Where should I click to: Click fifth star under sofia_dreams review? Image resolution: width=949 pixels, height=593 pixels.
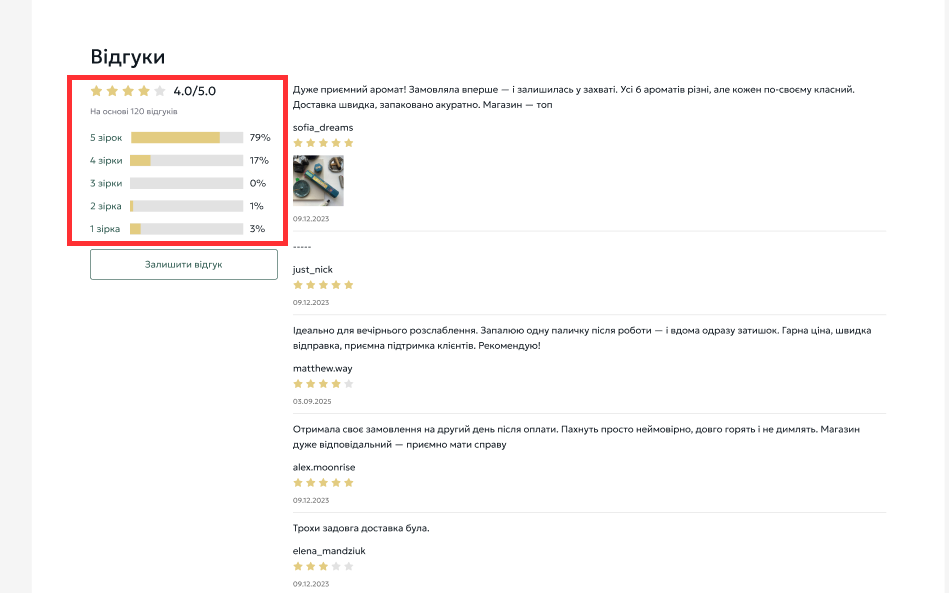[x=349, y=143]
